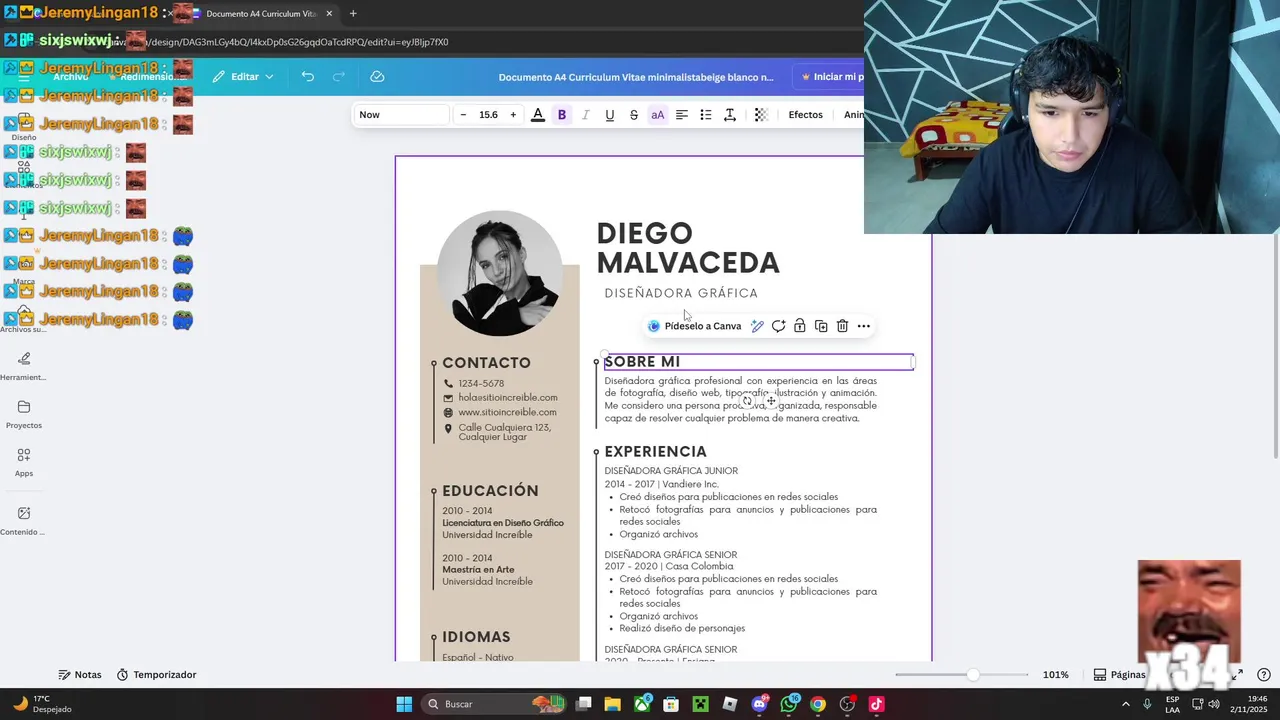The image size is (1280, 720).
Task: Select the CONTACTO heading
Action: pyautogui.click(x=486, y=363)
